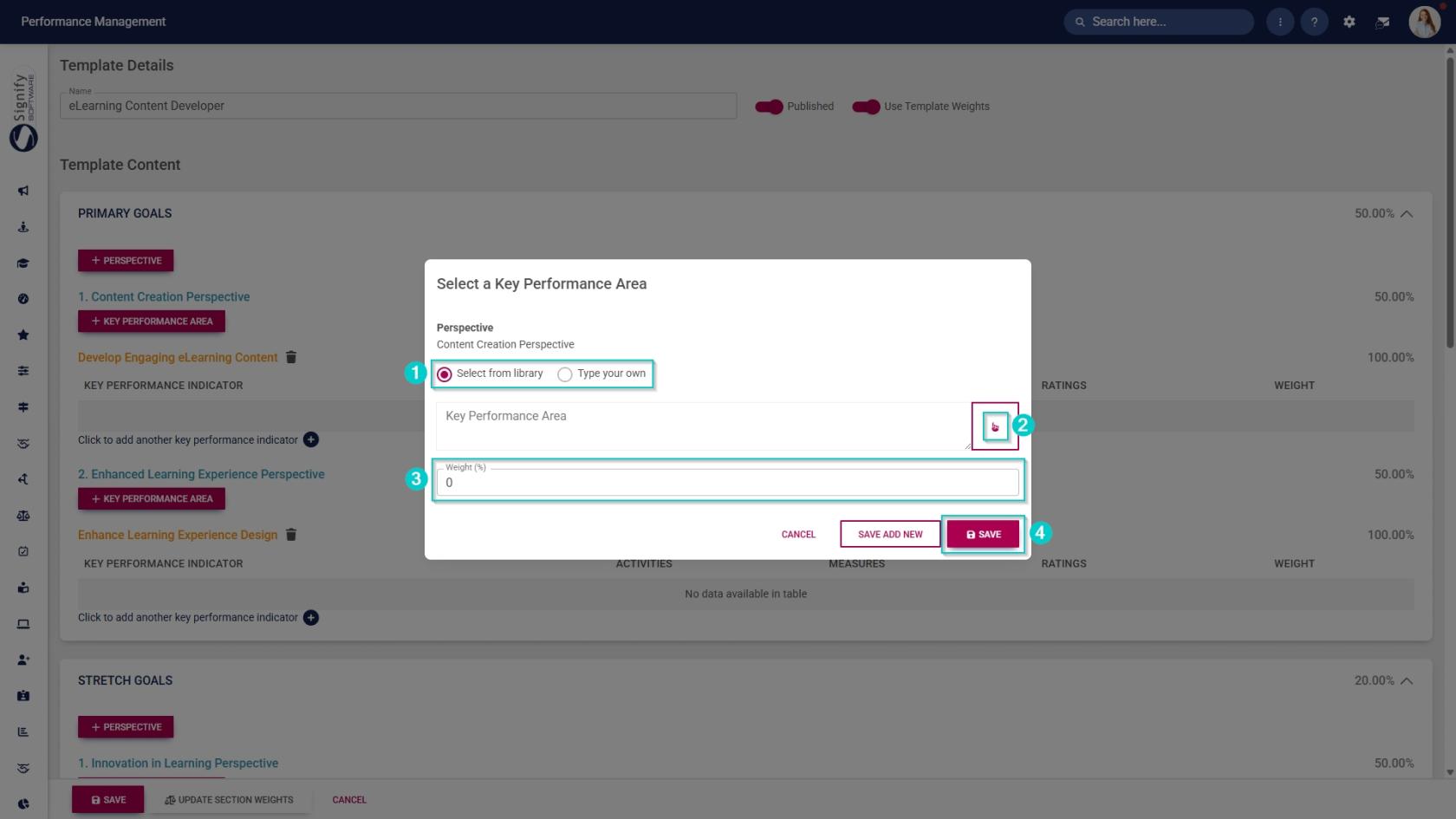The image size is (1456, 819).
Task: Open the laptop icon in the sidebar
Action: [23, 624]
